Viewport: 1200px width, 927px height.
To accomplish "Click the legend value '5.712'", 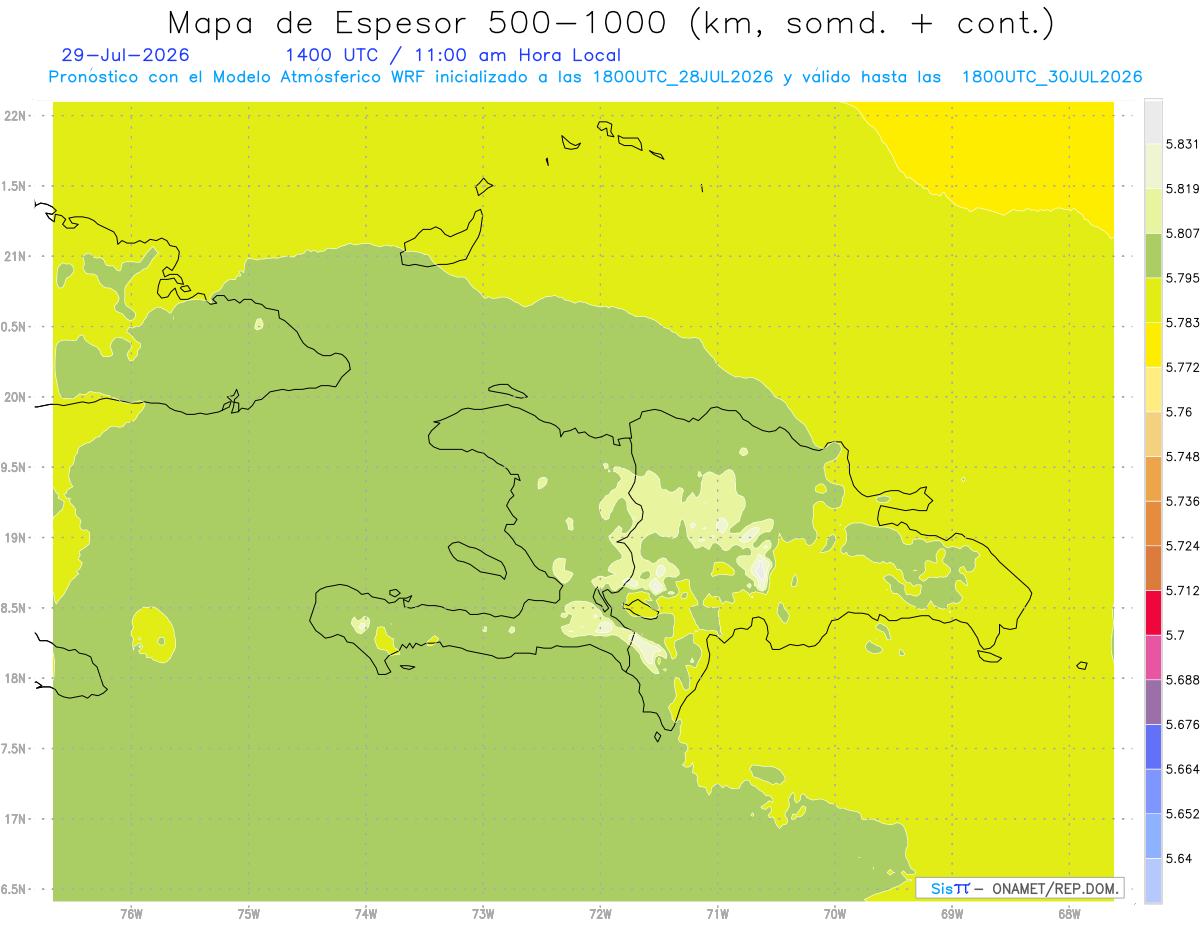I will pos(1182,590).
